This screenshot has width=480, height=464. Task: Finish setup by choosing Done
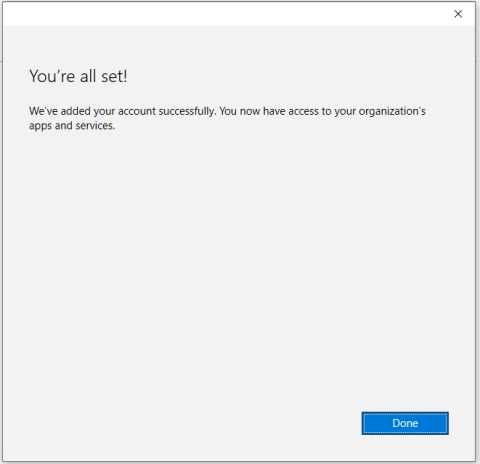pos(405,423)
